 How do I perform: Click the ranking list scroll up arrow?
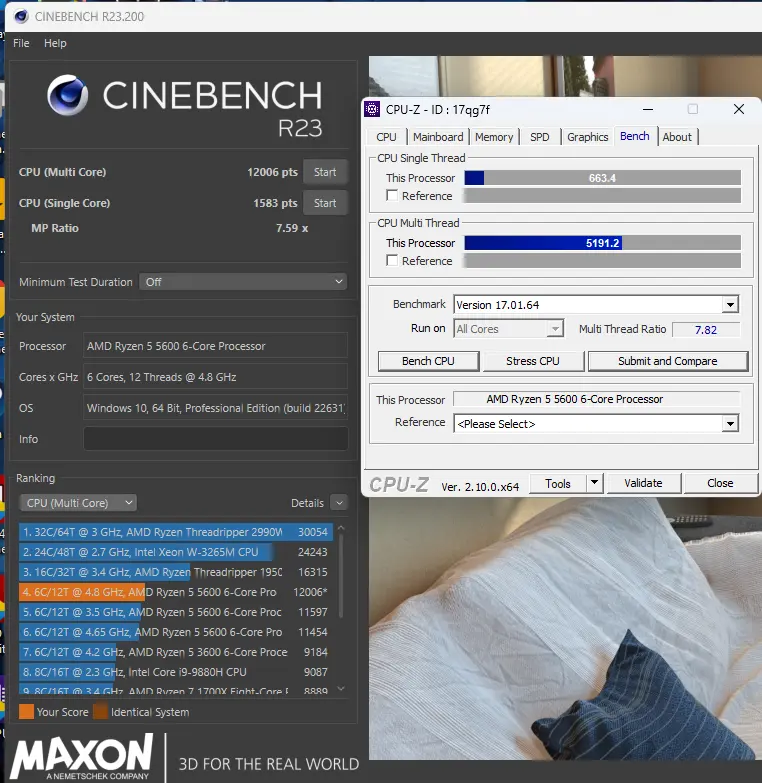(x=341, y=528)
